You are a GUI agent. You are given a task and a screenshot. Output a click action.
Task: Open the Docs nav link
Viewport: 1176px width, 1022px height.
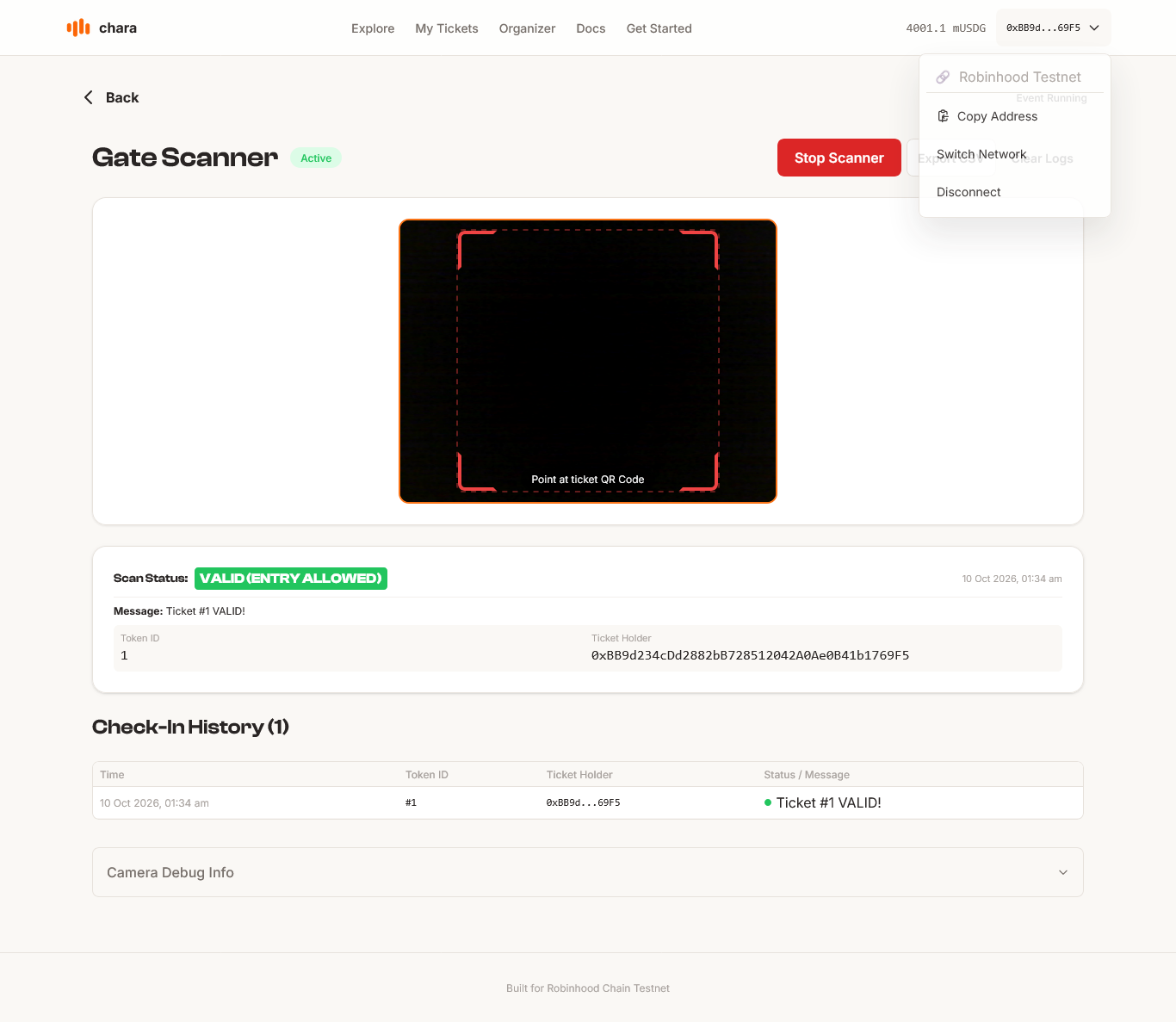pos(591,28)
